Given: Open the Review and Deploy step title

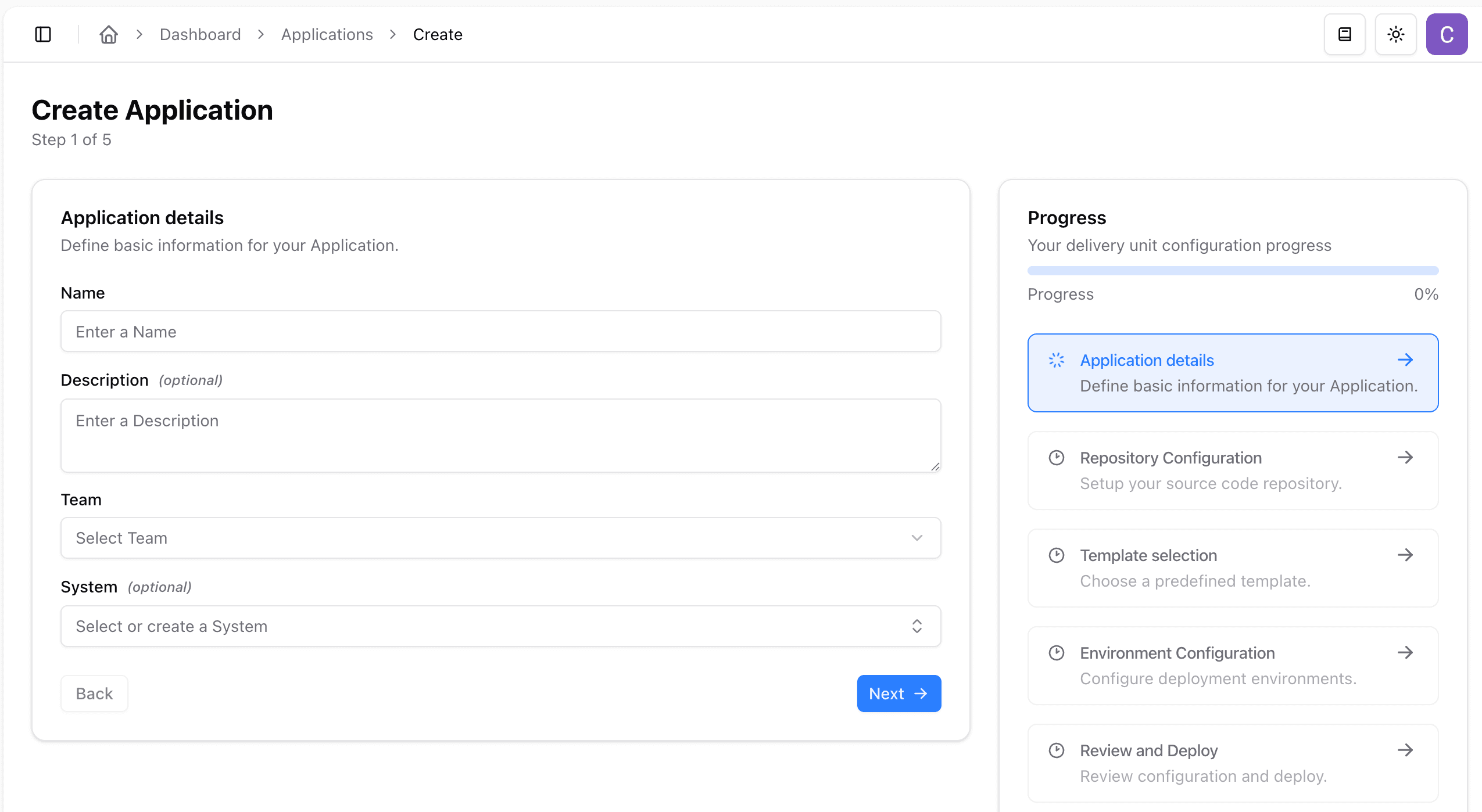Looking at the screenshot, I should point(1149,750).
